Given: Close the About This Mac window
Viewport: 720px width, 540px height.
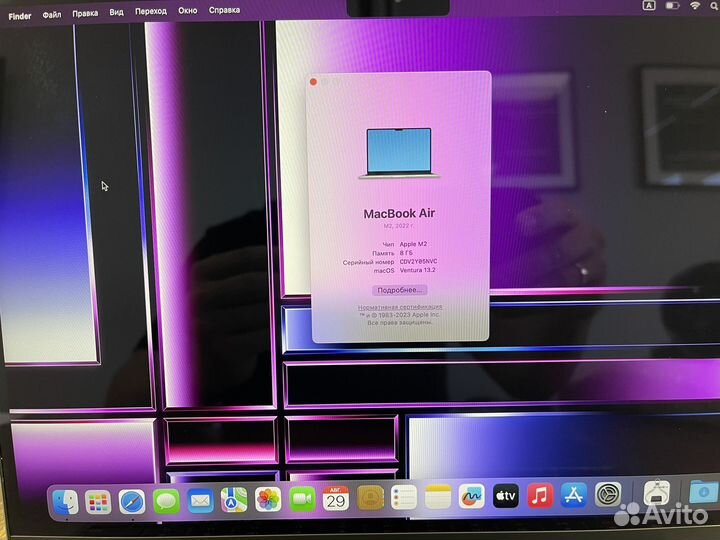Looking at the screenshot, I should pos(313,82).
